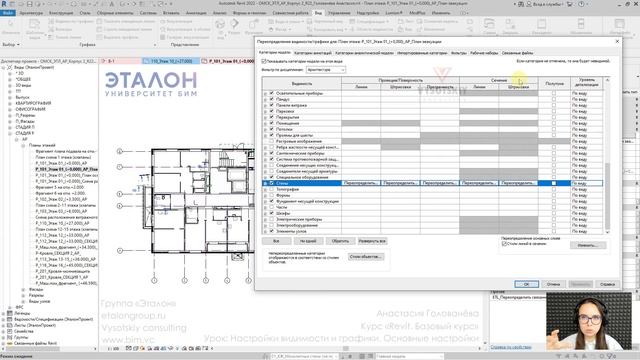This screenshot has width=640, height=360.
Task: Click the Ни одной button
Action: pos(308,241)
